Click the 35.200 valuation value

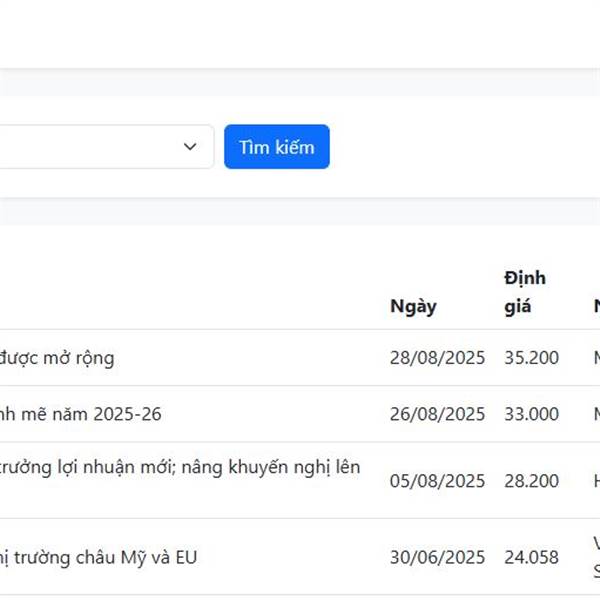pos(532,358)
